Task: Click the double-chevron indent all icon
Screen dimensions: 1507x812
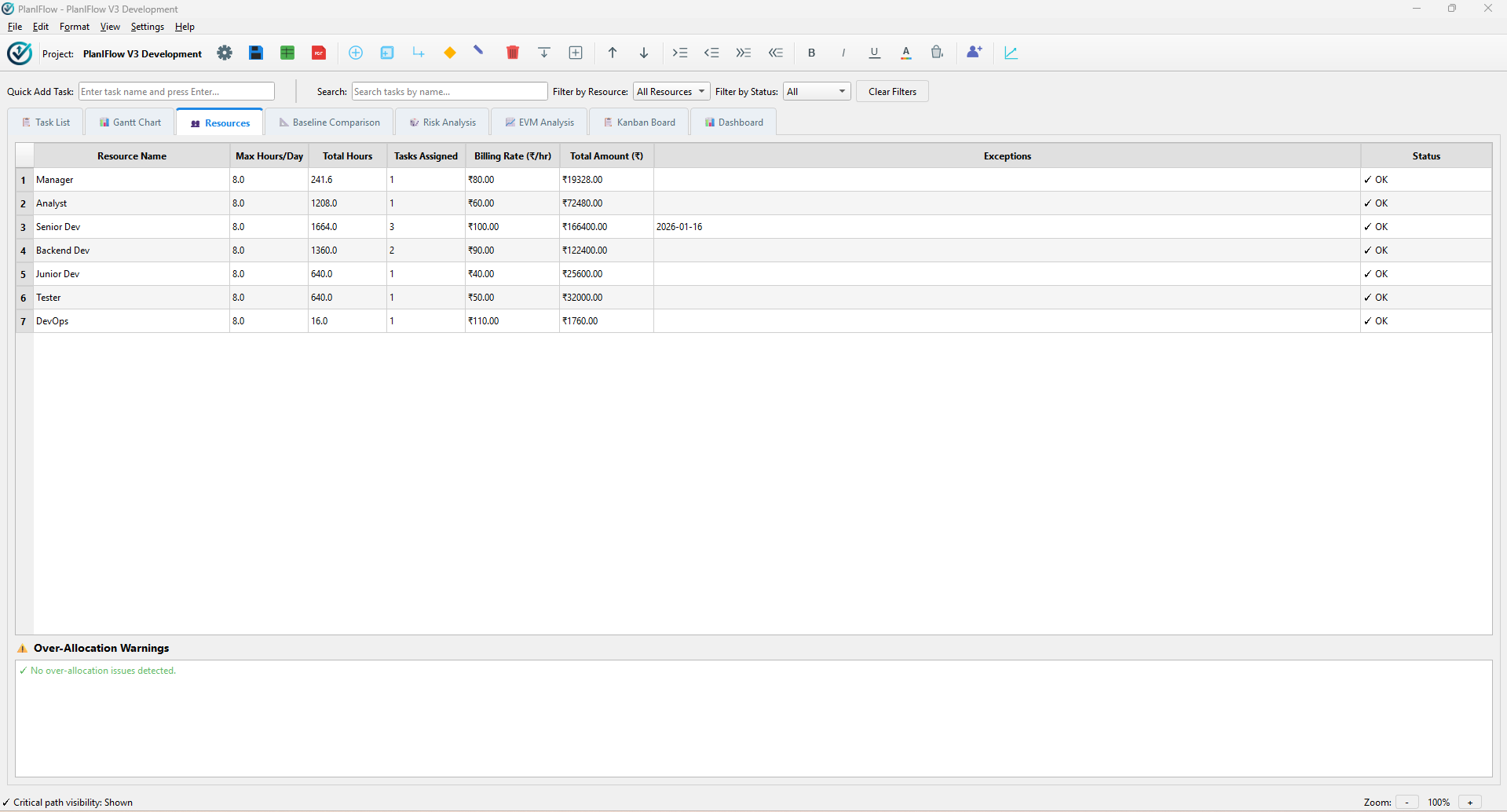Action: coord(744,53)
